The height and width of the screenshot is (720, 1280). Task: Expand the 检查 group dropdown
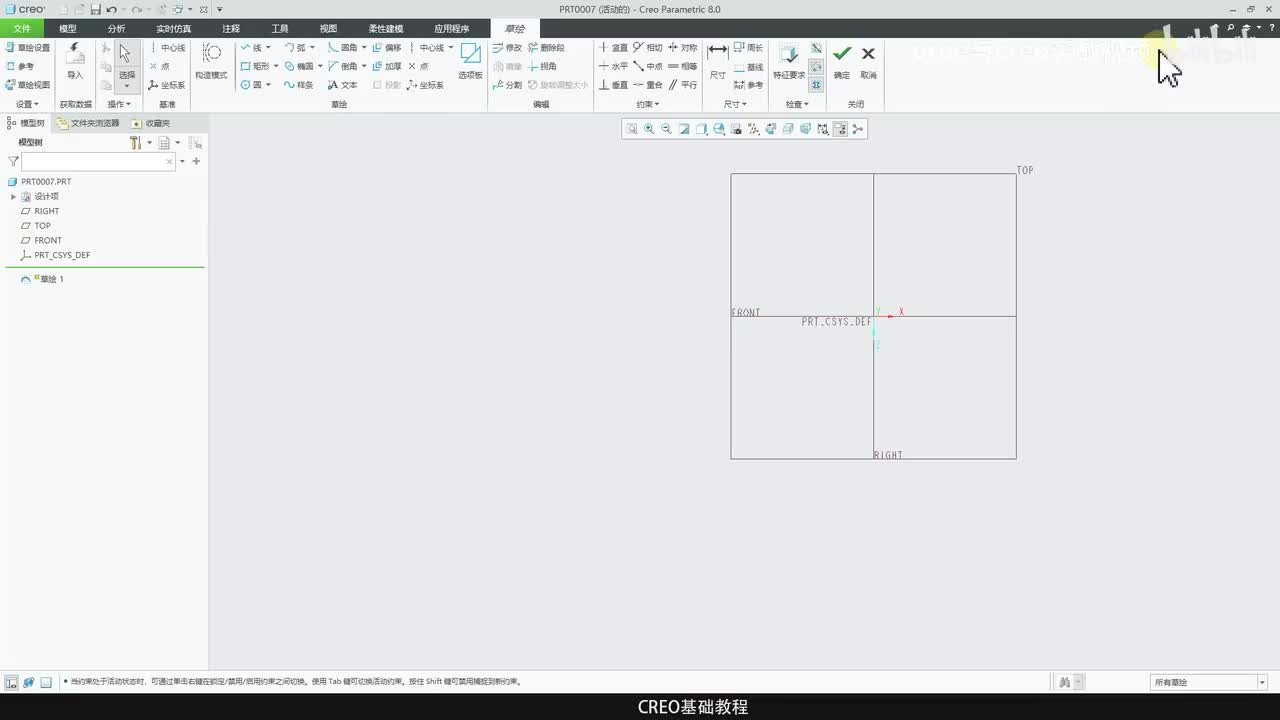796,104
